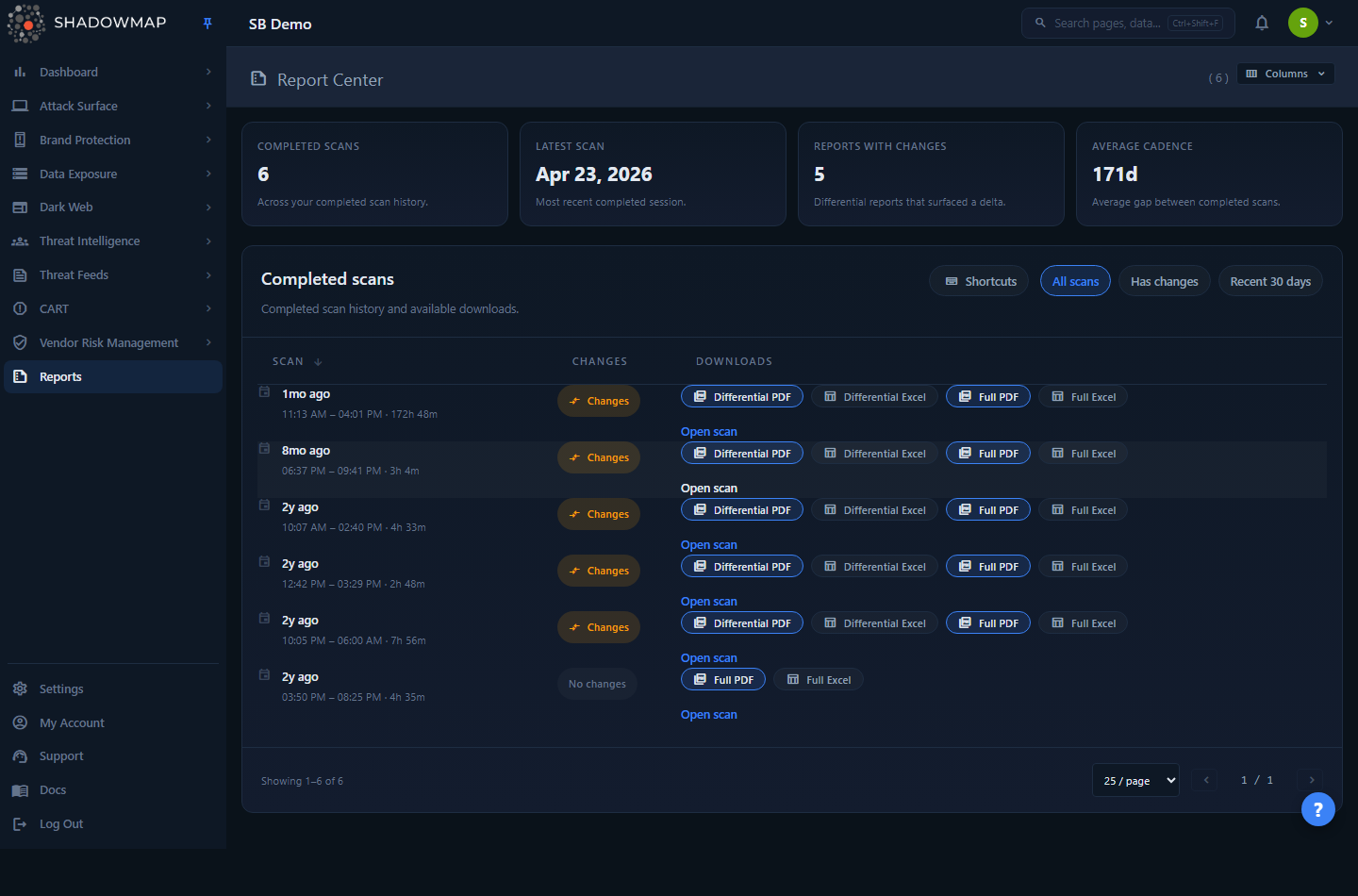Click the No changes badge

597,684
